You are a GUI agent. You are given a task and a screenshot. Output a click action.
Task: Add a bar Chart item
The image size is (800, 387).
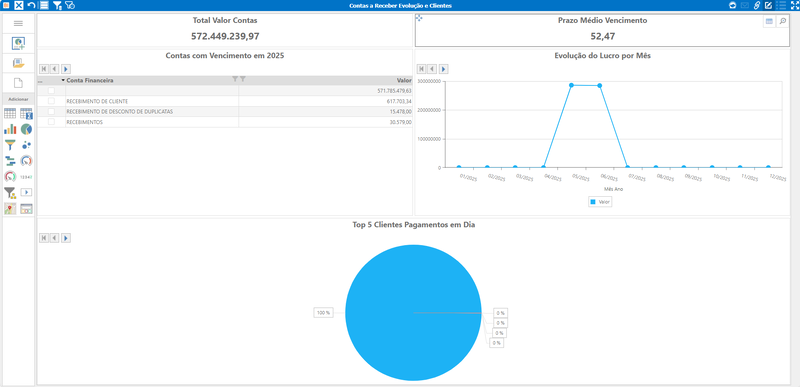pos(10,129)
